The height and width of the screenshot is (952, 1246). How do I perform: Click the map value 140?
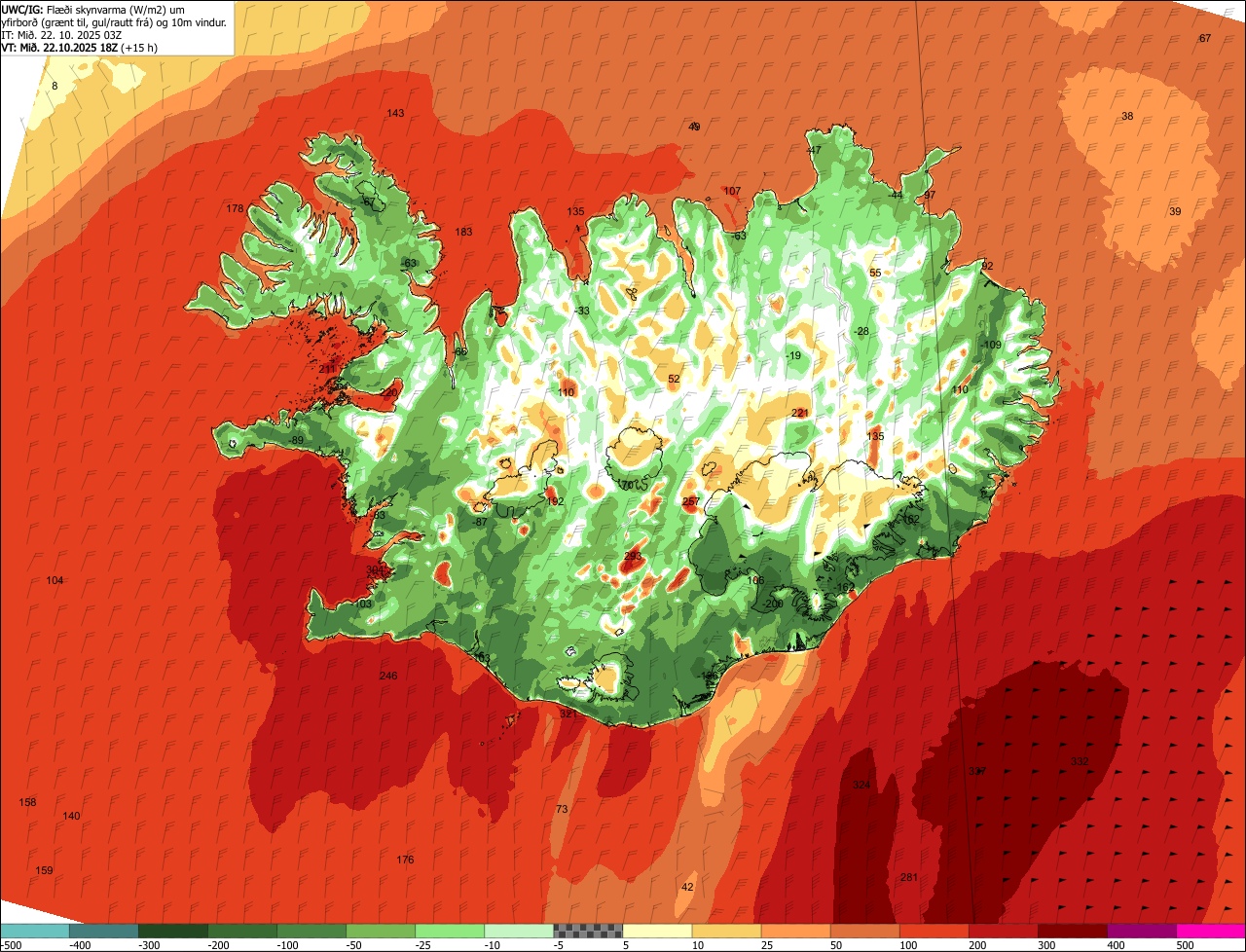click(x=71, y=817)
